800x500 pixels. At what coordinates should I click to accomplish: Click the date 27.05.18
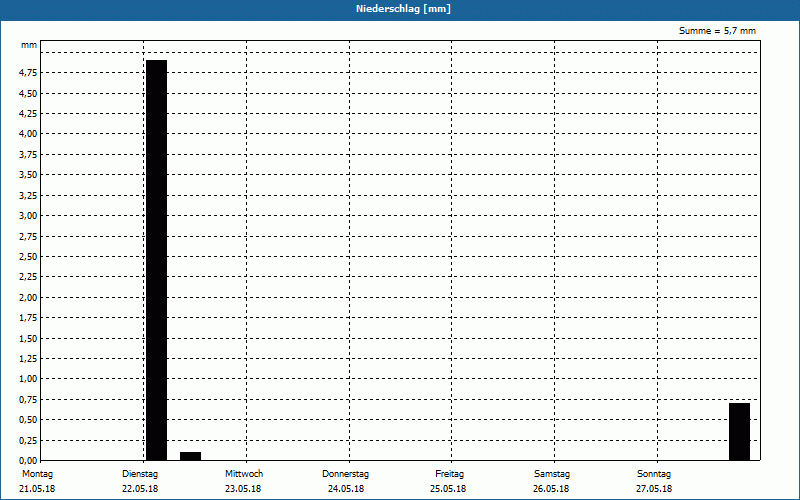[x=654, y=489]
